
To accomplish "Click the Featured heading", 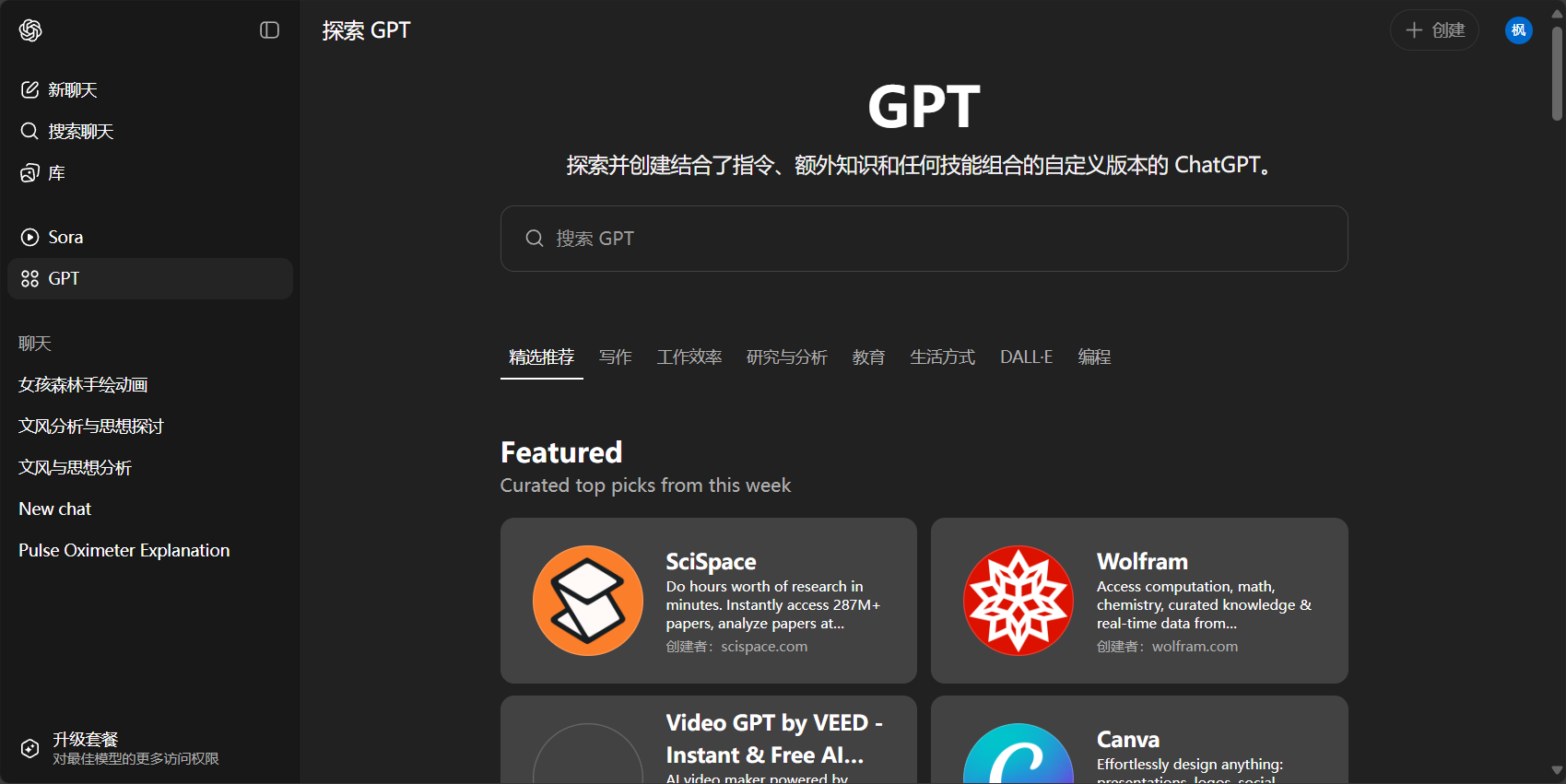I will tap(561, 452).
